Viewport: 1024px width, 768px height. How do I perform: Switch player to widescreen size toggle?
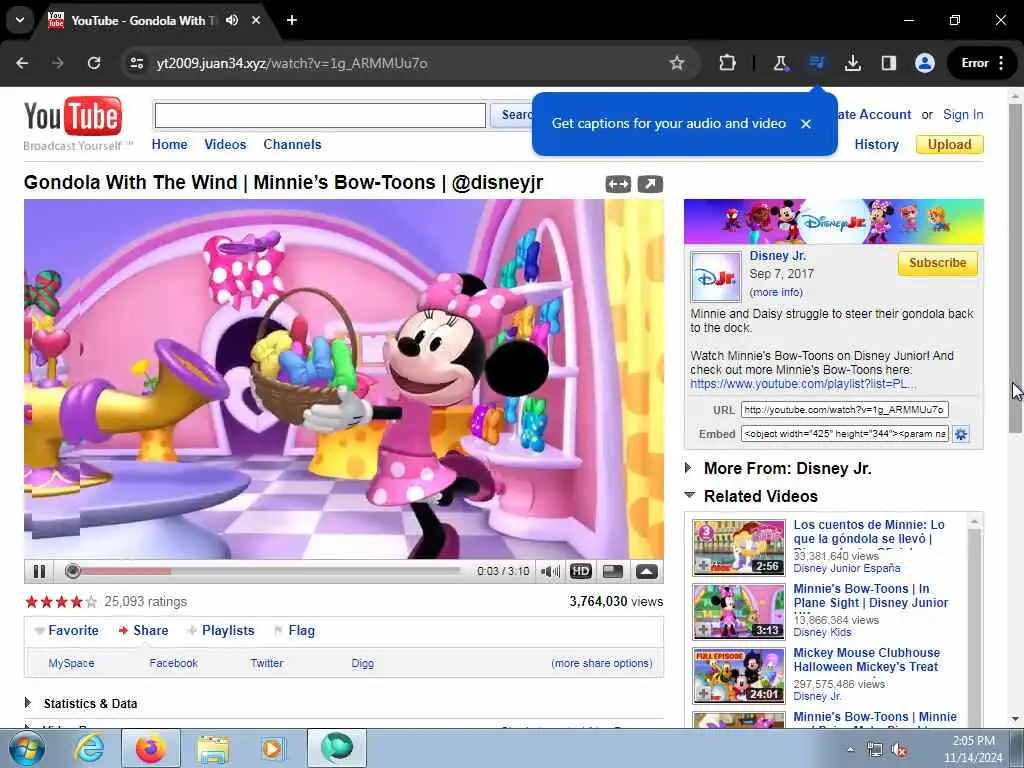(613, 571)
